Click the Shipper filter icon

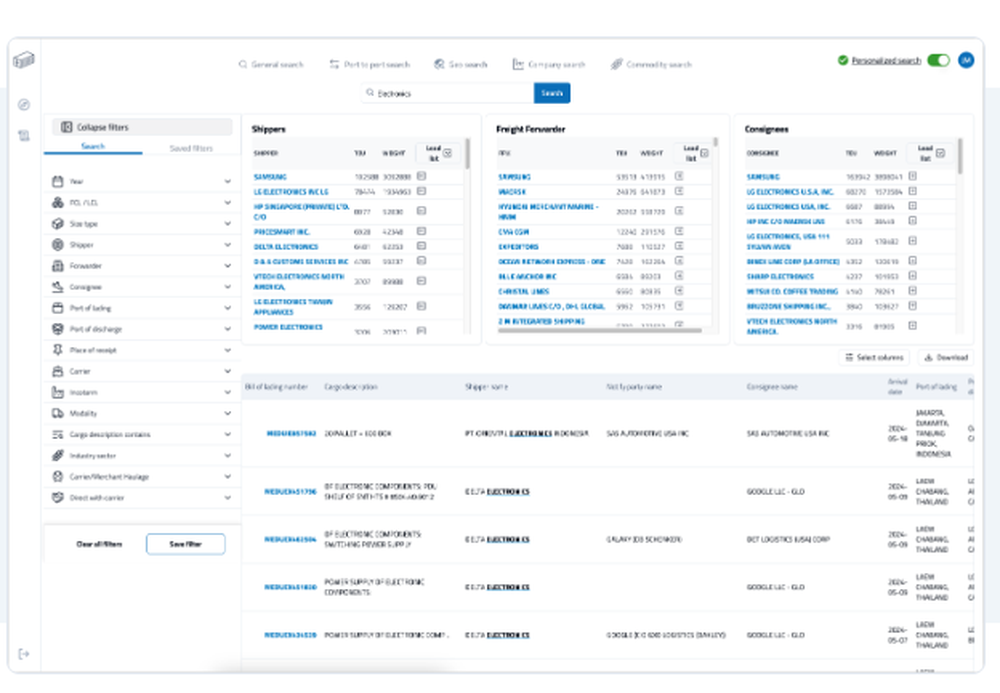pos(57,245)
